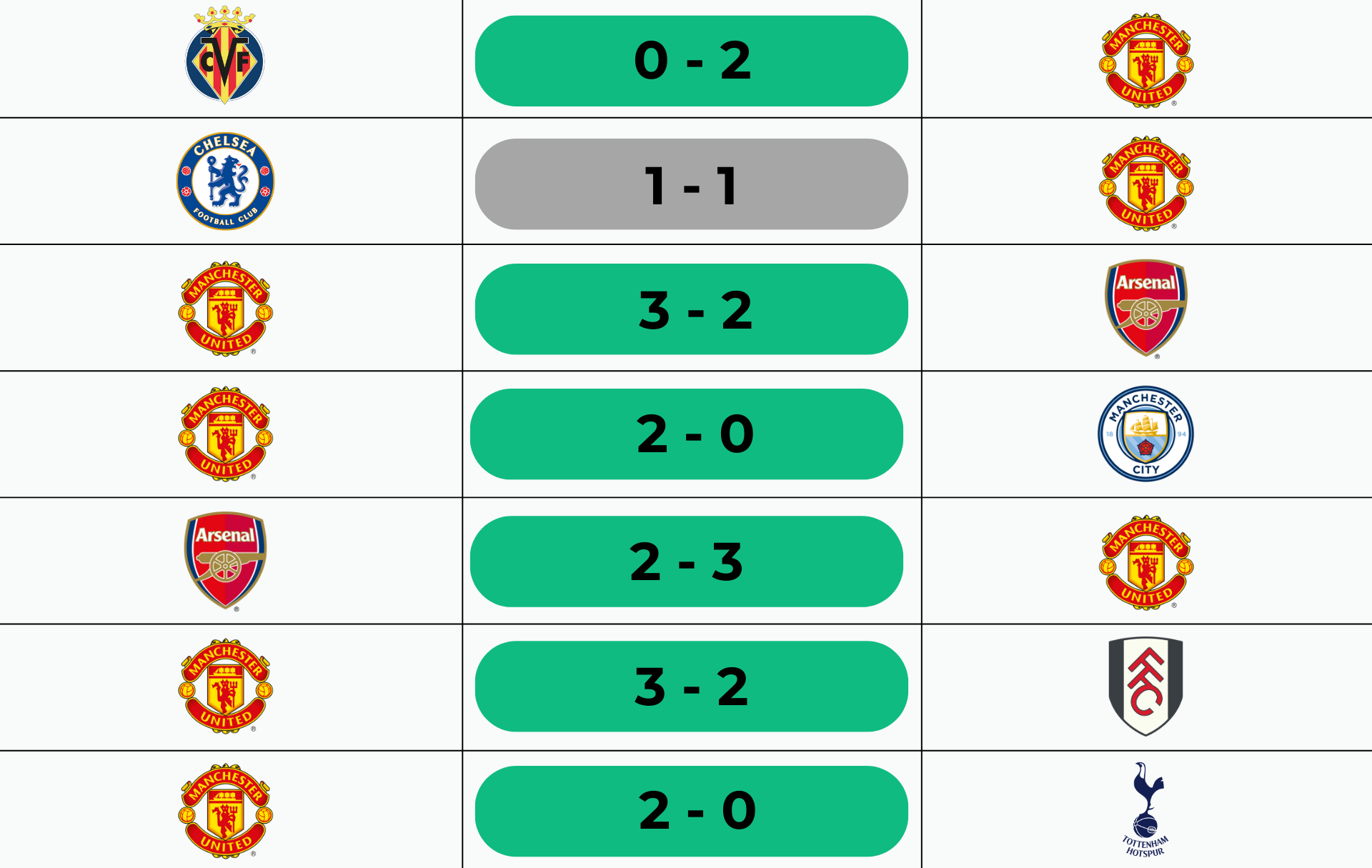
Task: Click the 2 - 0 score versus Tottenham
Action: pos(691,811)
